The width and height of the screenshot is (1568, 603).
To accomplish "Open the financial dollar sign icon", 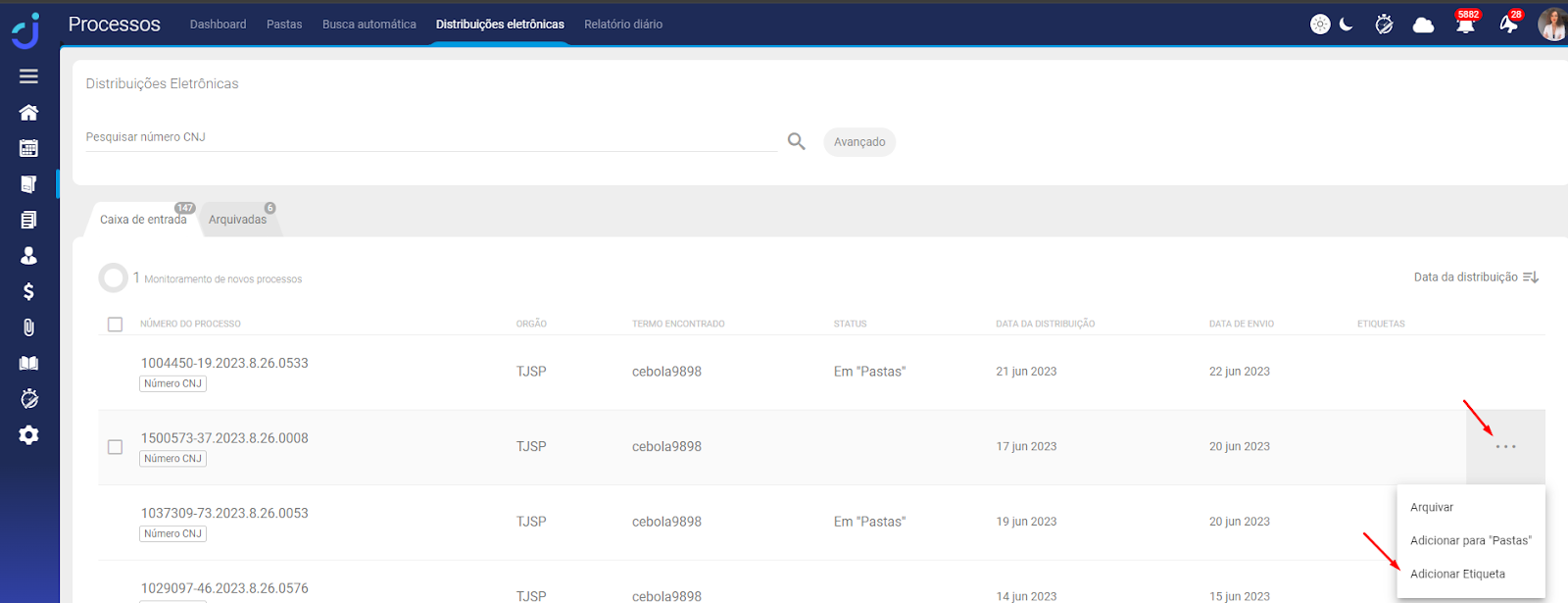I will (x=28, y=291).
